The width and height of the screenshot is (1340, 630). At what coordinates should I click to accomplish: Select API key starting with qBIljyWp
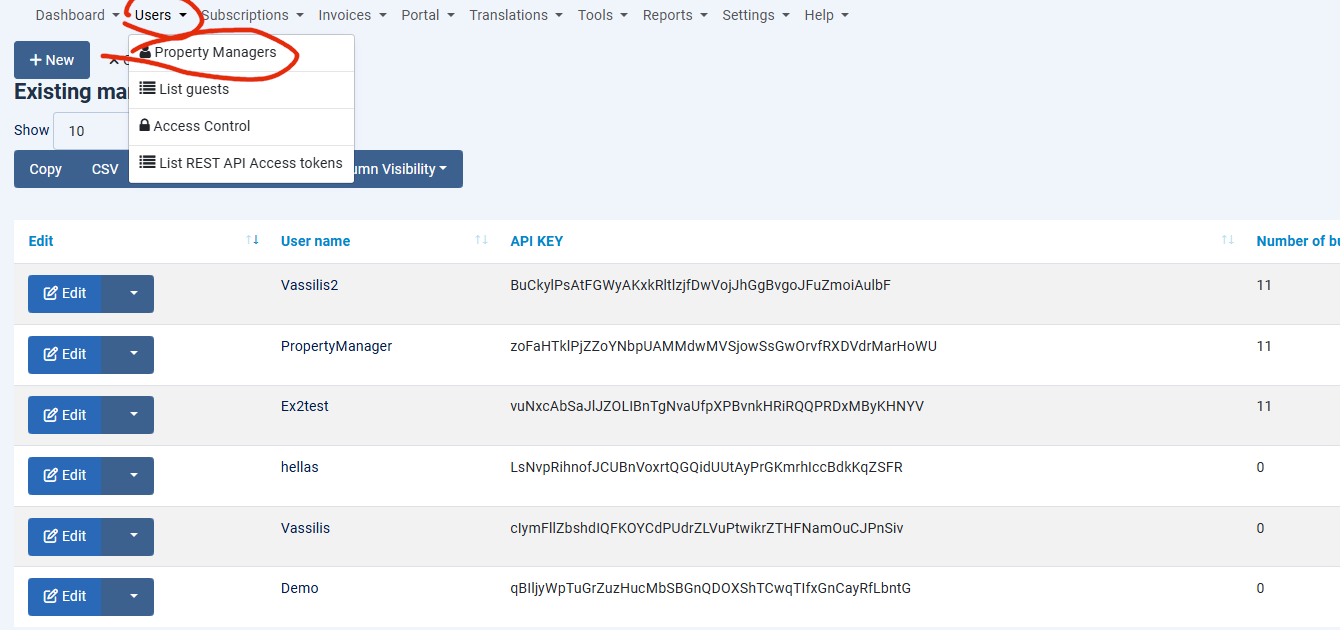[710, 588]
